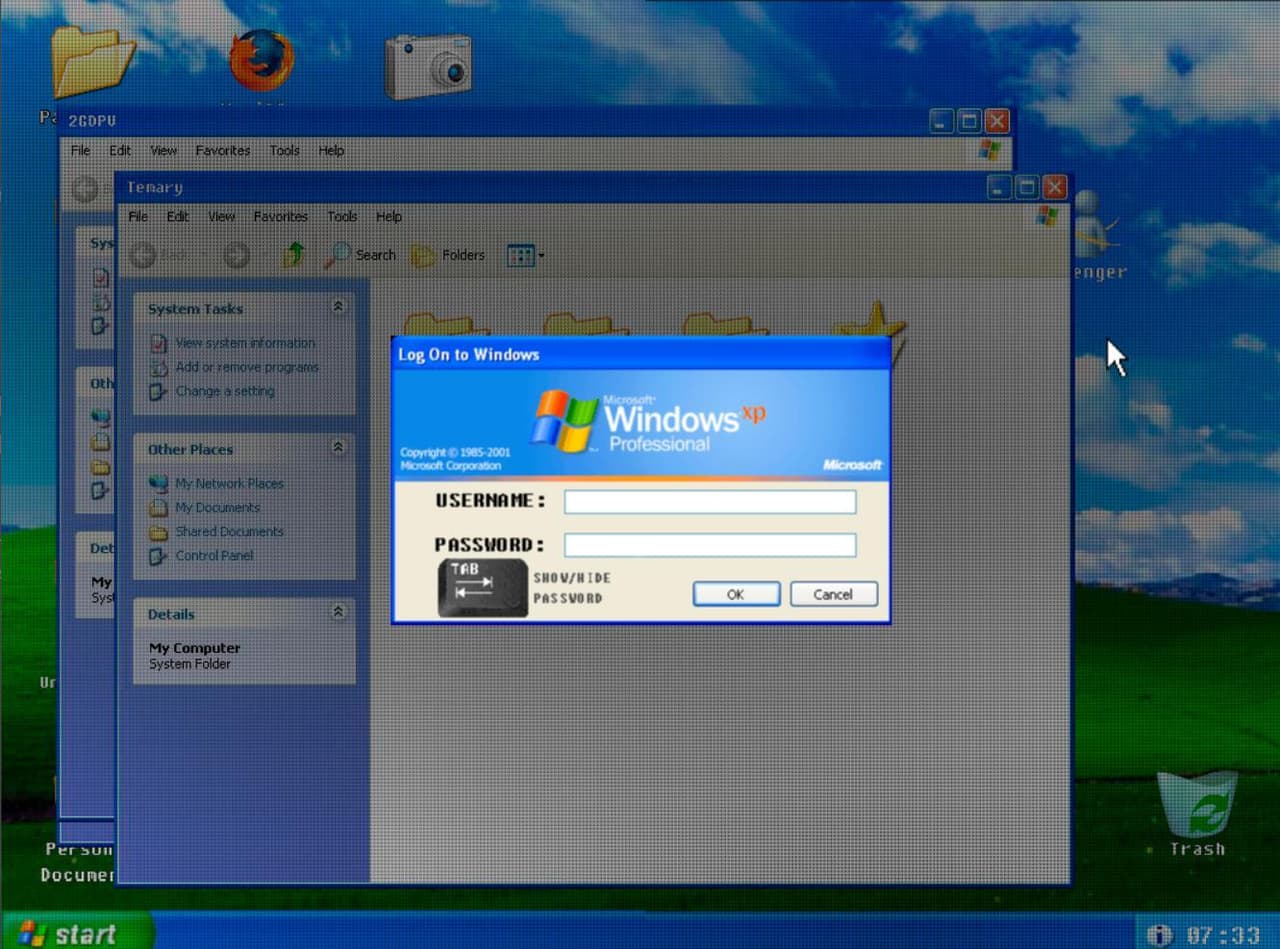Viewport: 1280px width, 949px height.
Task: Open the File menu in the 2GDPU window
Action: (x=80, y=150)
